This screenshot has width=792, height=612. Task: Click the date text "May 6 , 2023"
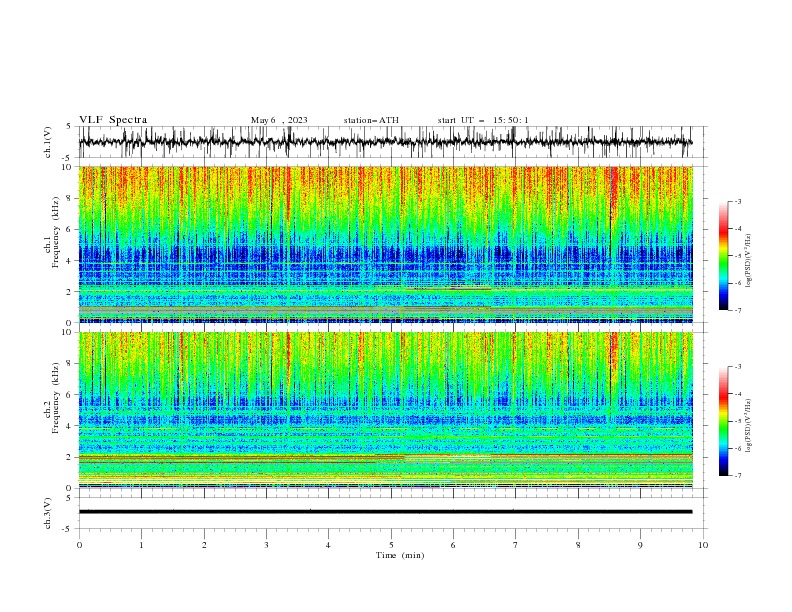coord(279,120)
